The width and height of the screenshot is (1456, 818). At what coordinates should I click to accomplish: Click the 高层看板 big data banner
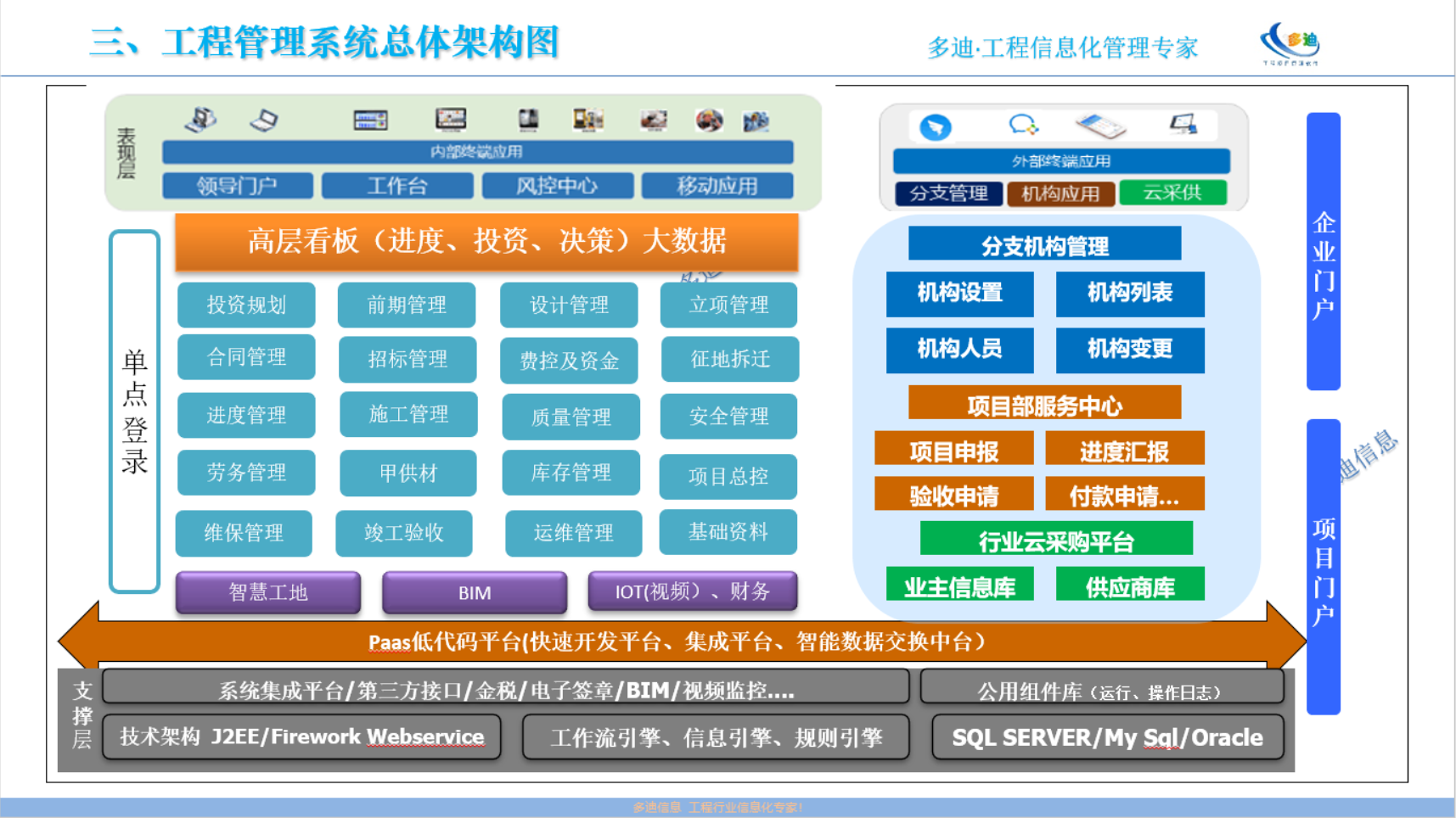click(x=486, y=242)
